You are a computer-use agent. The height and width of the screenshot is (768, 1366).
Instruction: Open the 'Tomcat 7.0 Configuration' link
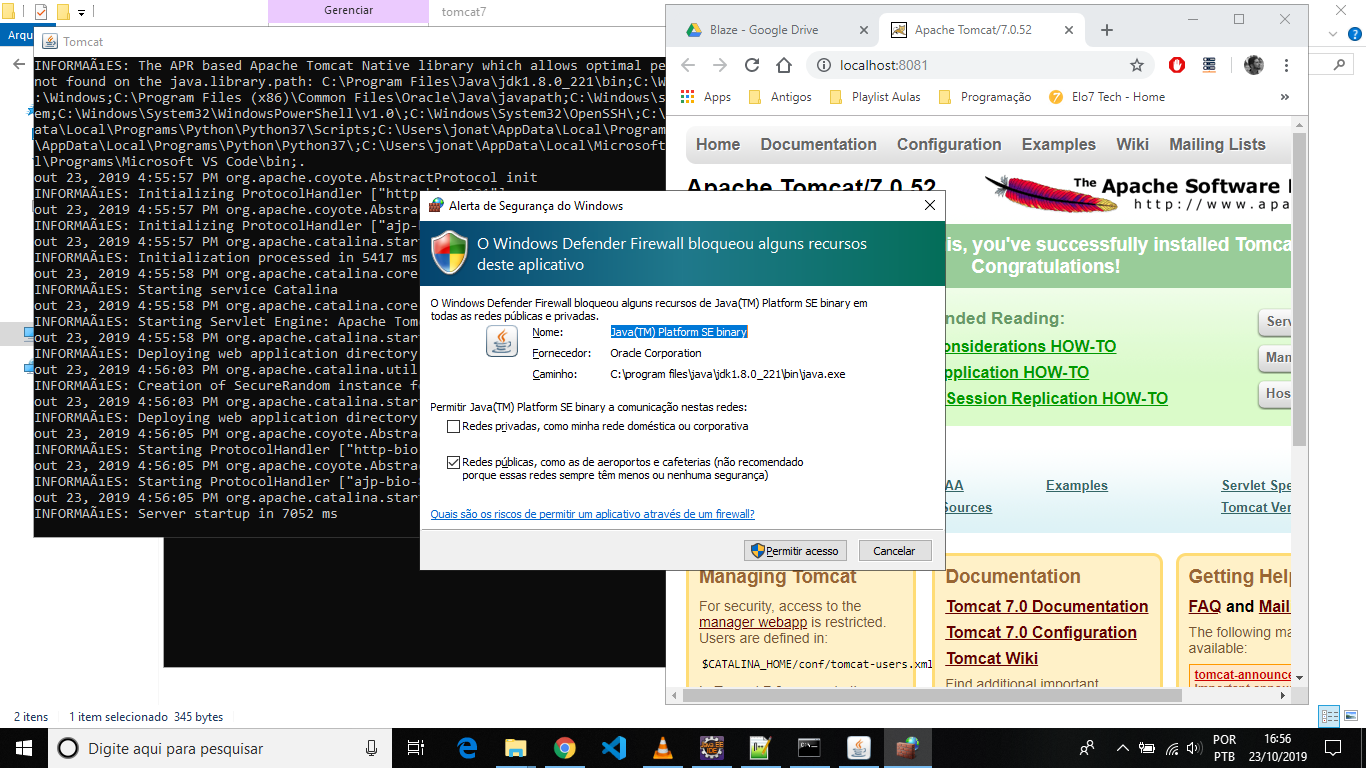pos(1041,632)
